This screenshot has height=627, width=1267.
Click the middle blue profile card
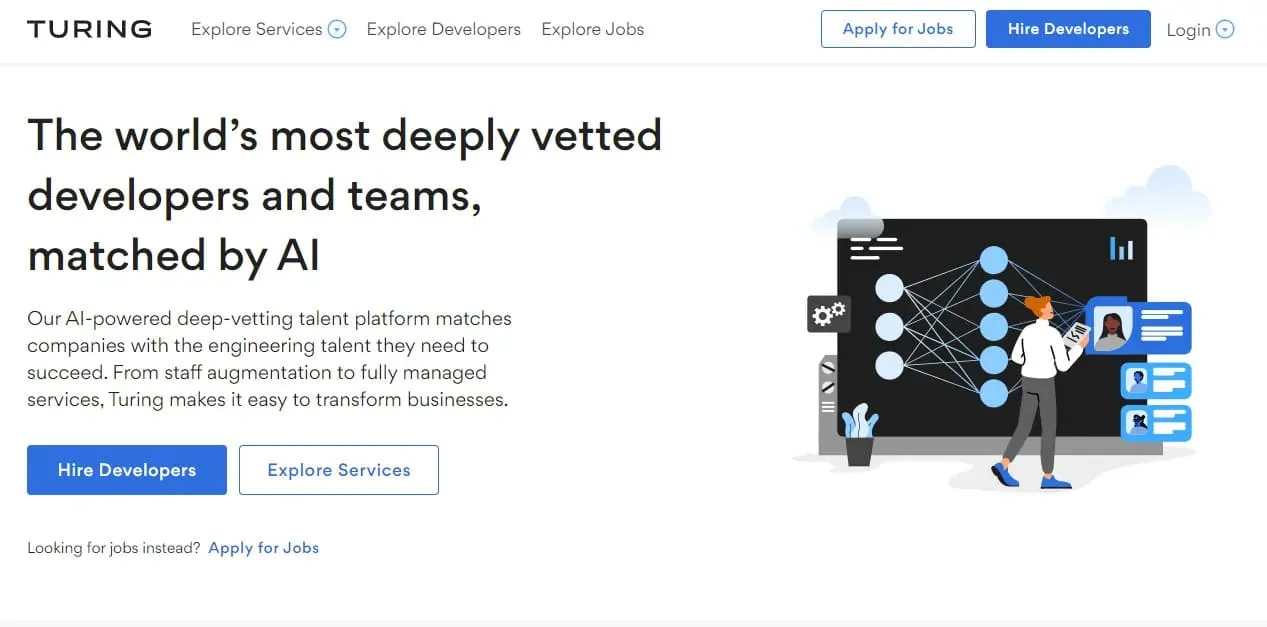pos(1156,381)
